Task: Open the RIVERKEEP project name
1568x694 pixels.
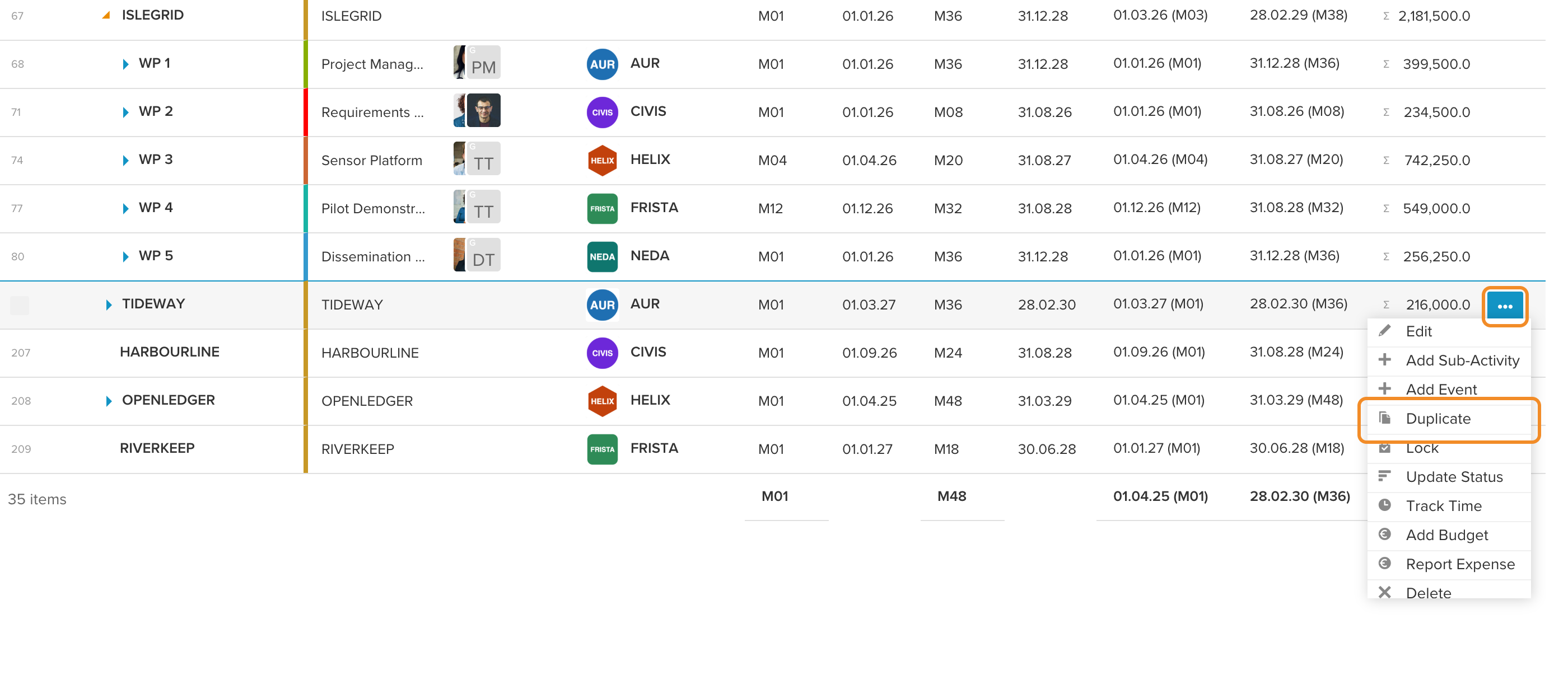Action: click(157, 448)
